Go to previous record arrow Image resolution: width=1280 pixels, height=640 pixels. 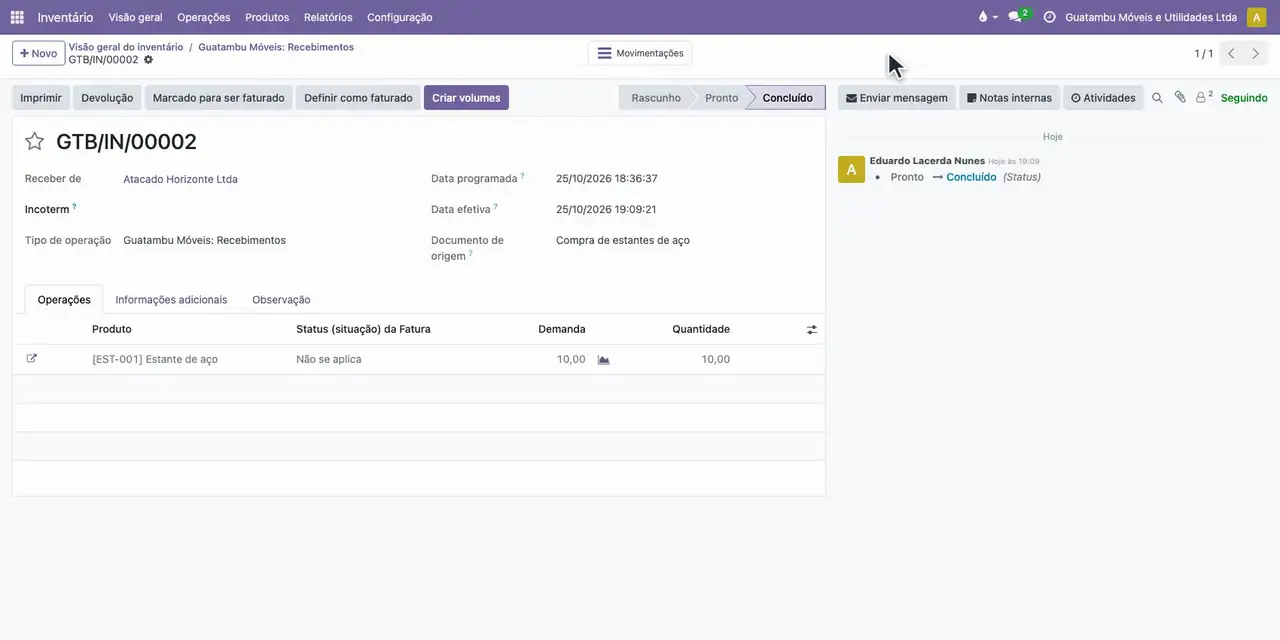1231,54
